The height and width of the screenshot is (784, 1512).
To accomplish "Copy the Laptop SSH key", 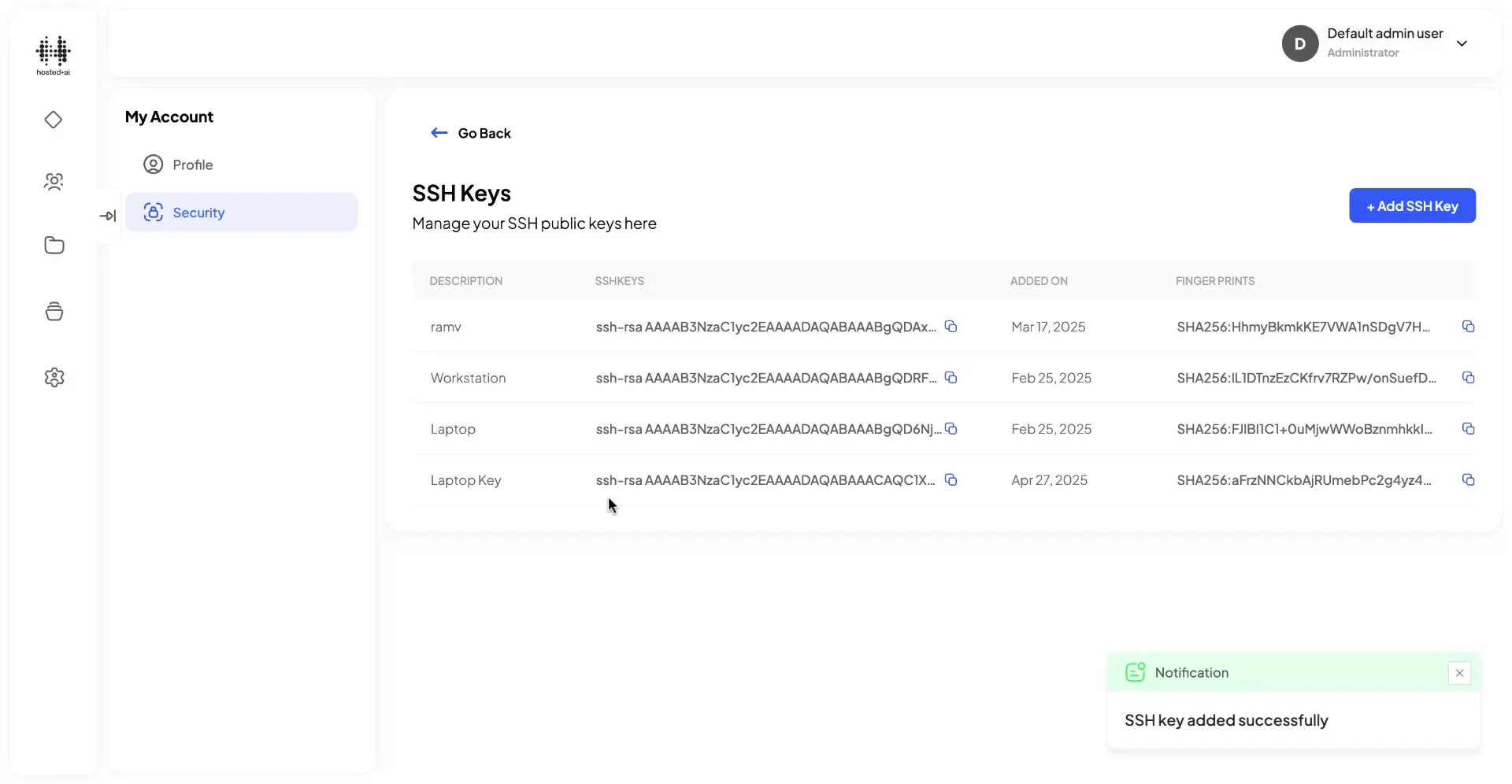I will [x=951, y=429].
